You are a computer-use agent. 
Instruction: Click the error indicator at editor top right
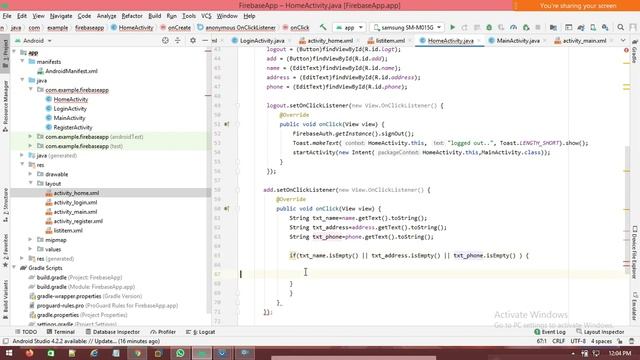click(626, 50)
